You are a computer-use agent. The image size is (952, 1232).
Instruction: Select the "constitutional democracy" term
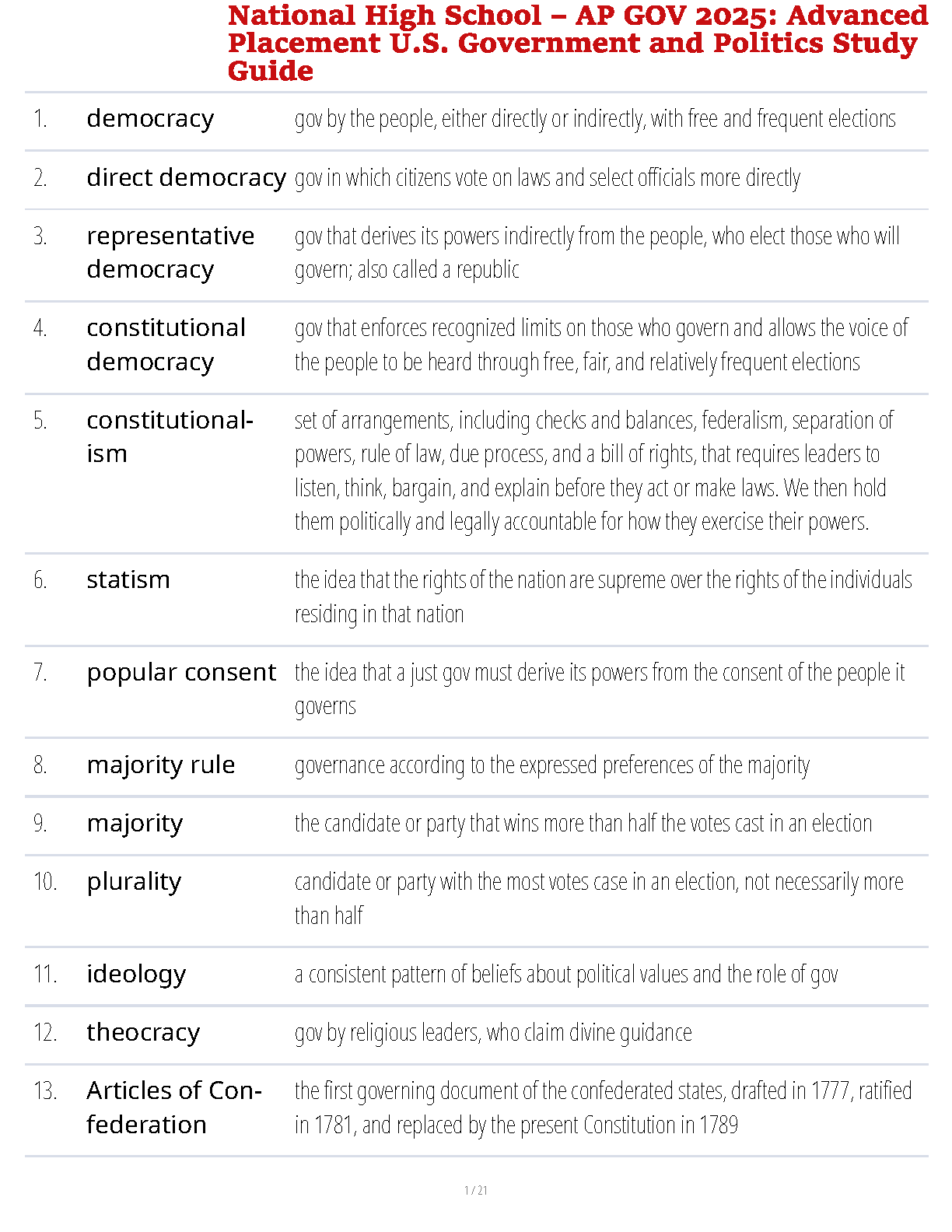pyautogui.click(x=166, y=345)
